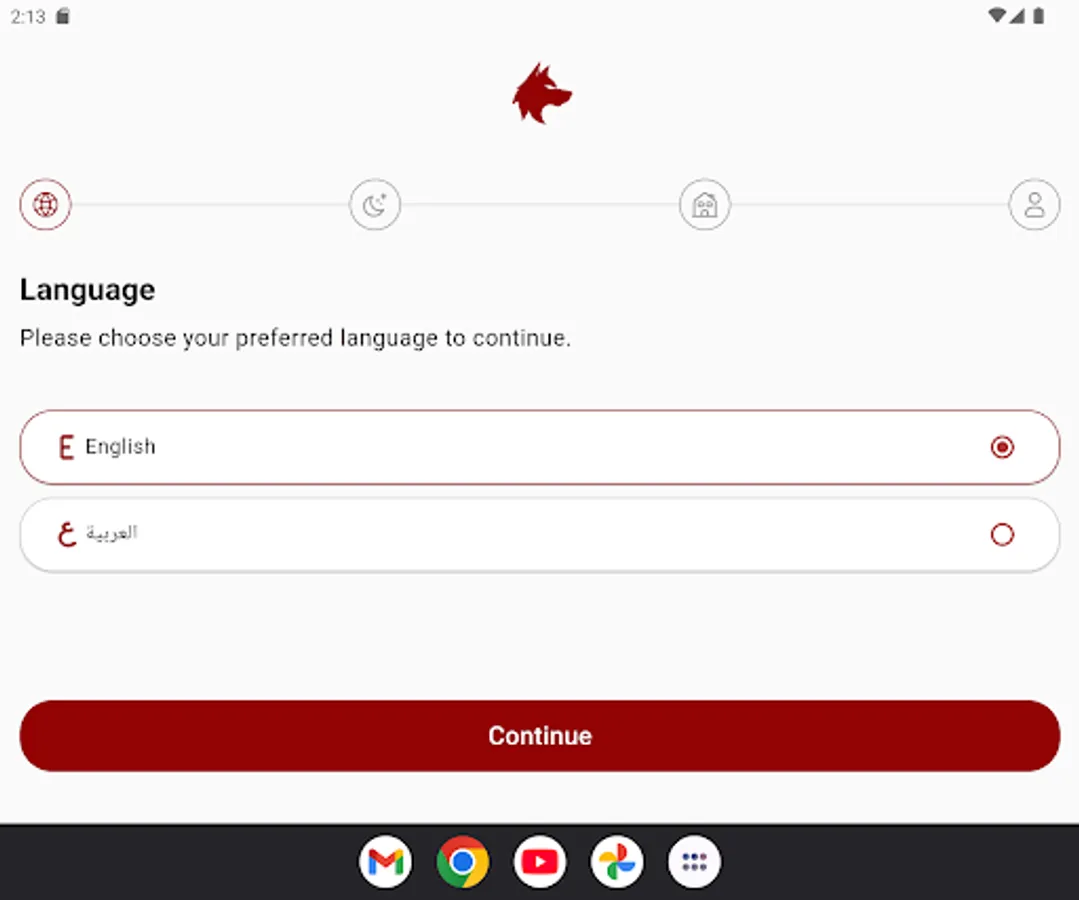Tap the English label text
This screenshot has height=900, width=1079.
[120, 447]
